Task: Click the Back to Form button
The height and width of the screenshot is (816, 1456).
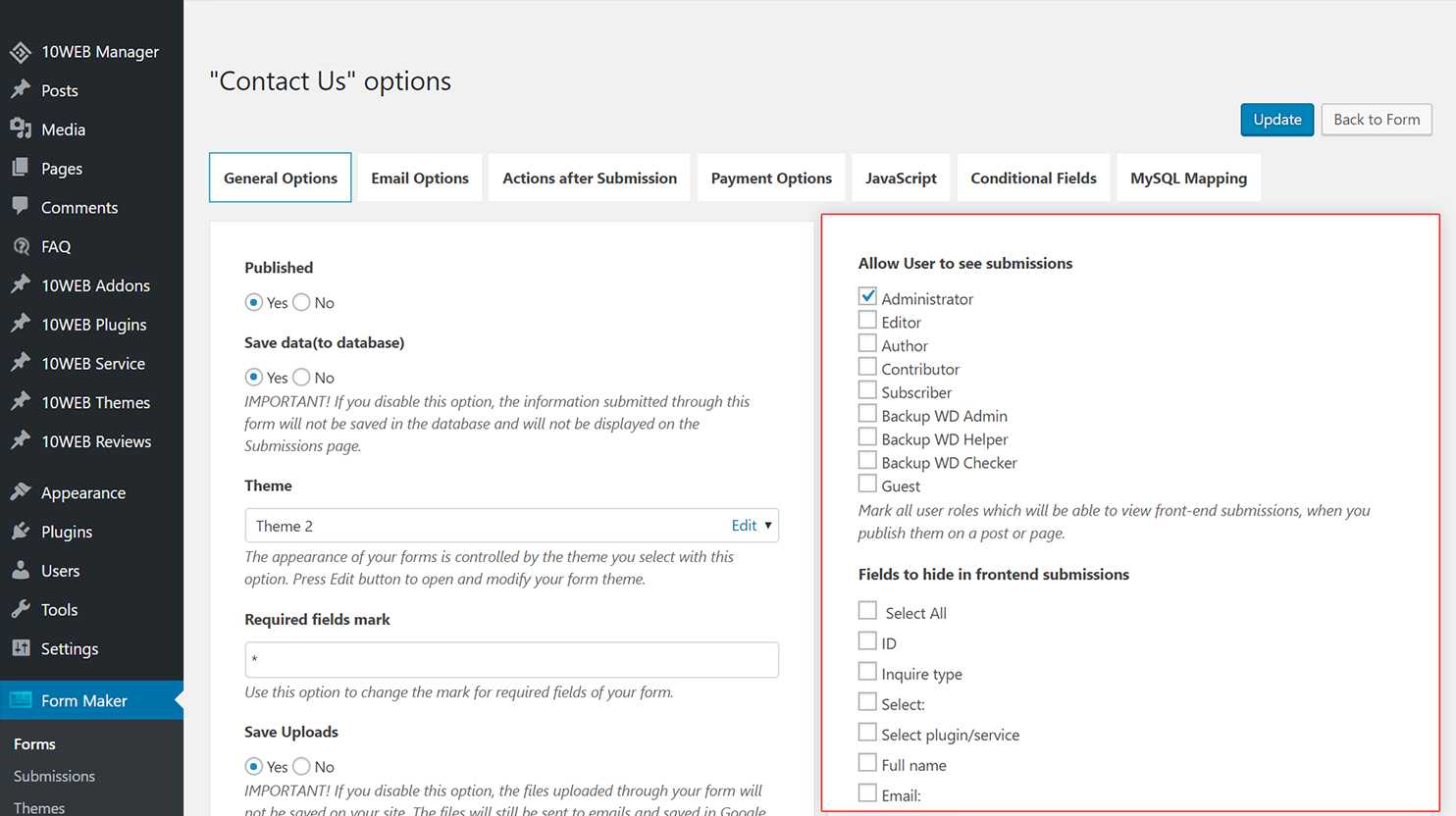Action: tap(1377, 120)
